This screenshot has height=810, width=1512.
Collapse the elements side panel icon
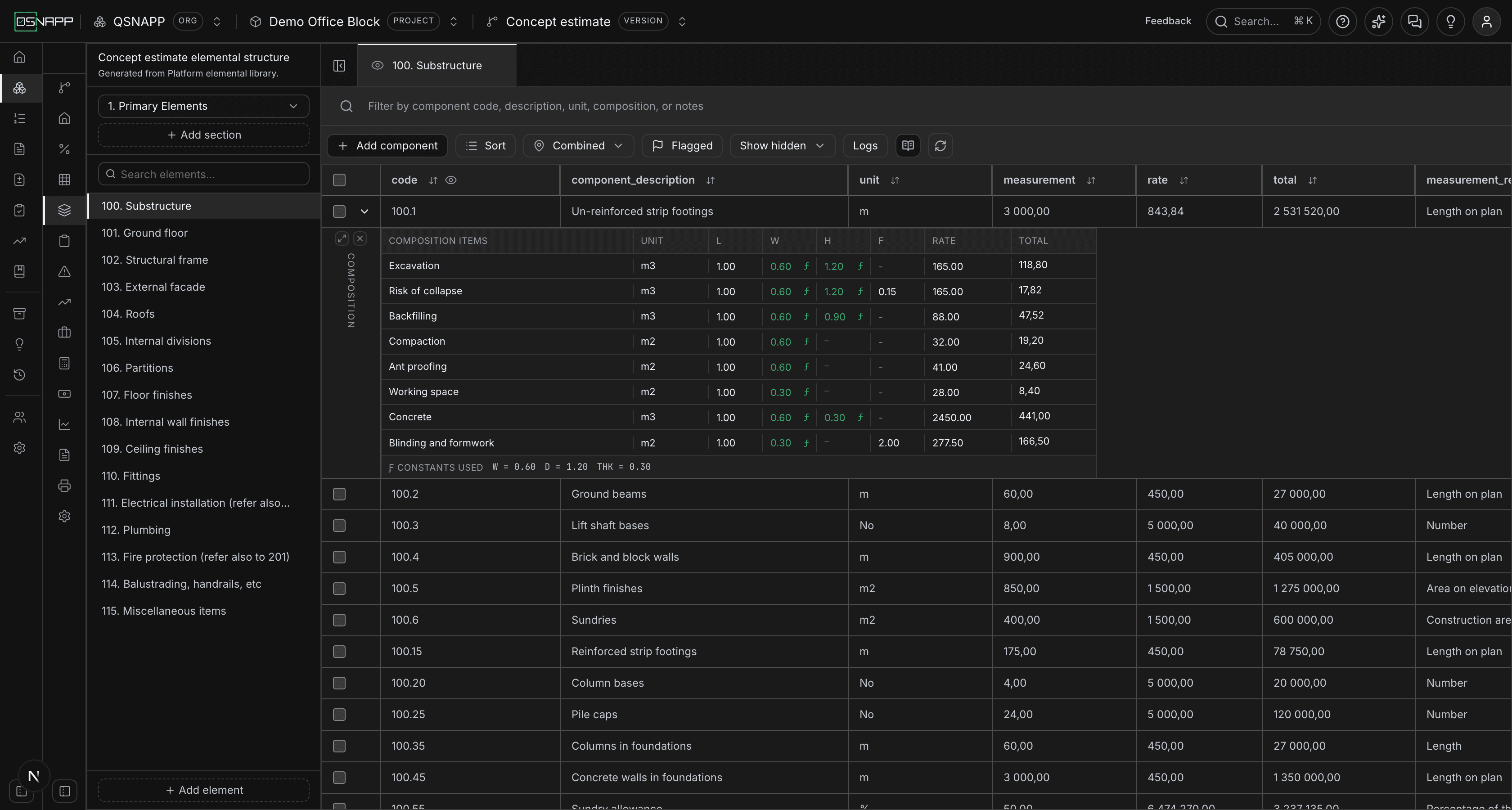(x=339, y=66)
